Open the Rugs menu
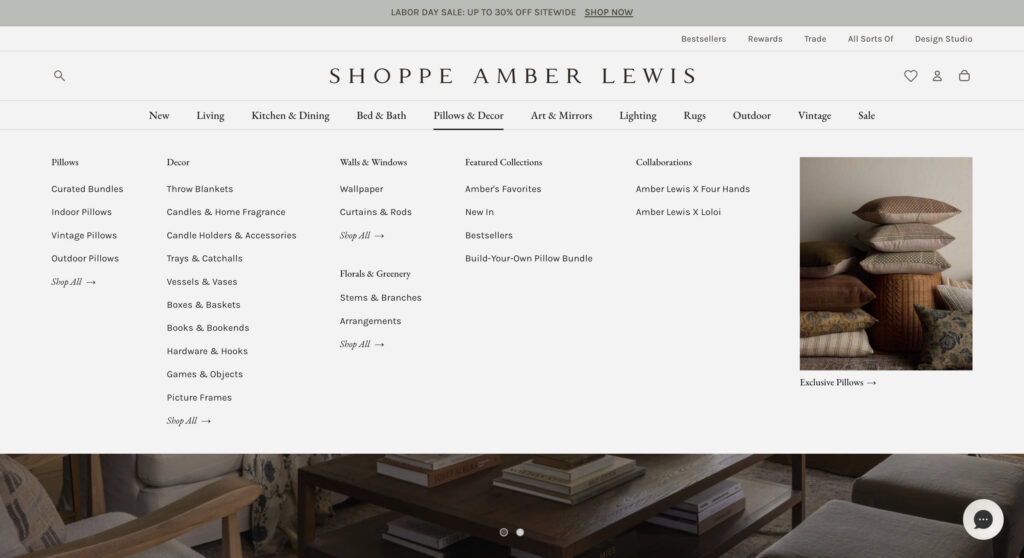 pos(694,116)
